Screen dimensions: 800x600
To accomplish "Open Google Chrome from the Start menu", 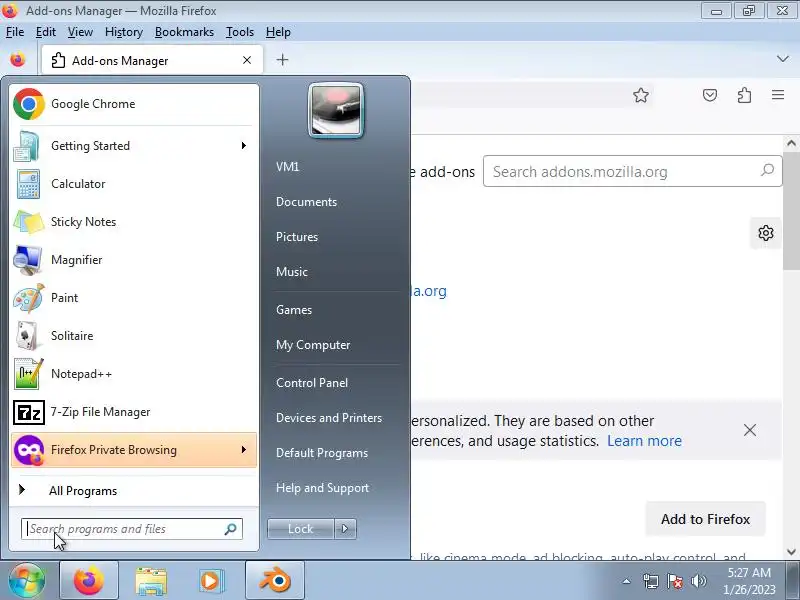I will pos(134,104).
